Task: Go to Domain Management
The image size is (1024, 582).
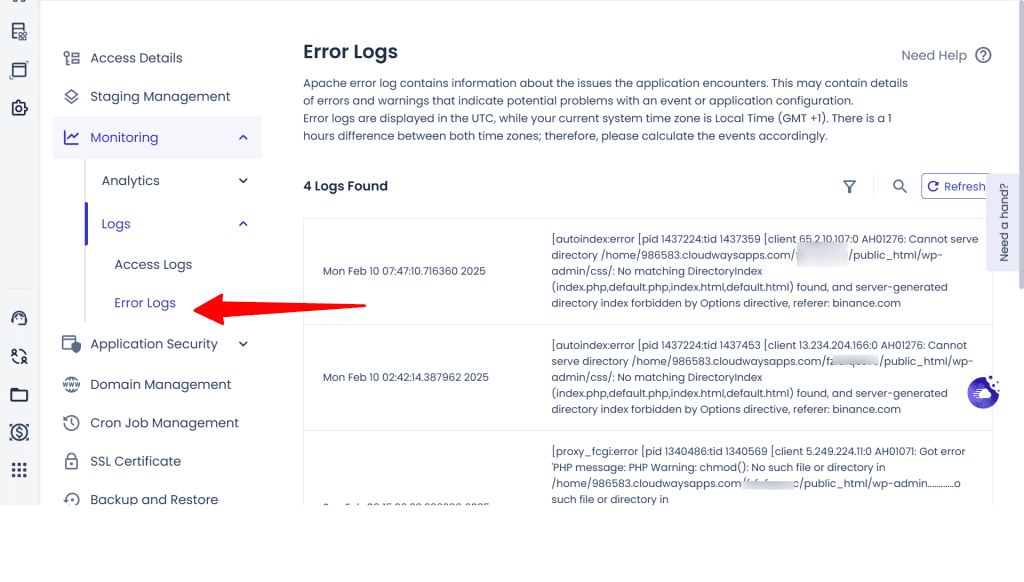Action: coord(160,385)
